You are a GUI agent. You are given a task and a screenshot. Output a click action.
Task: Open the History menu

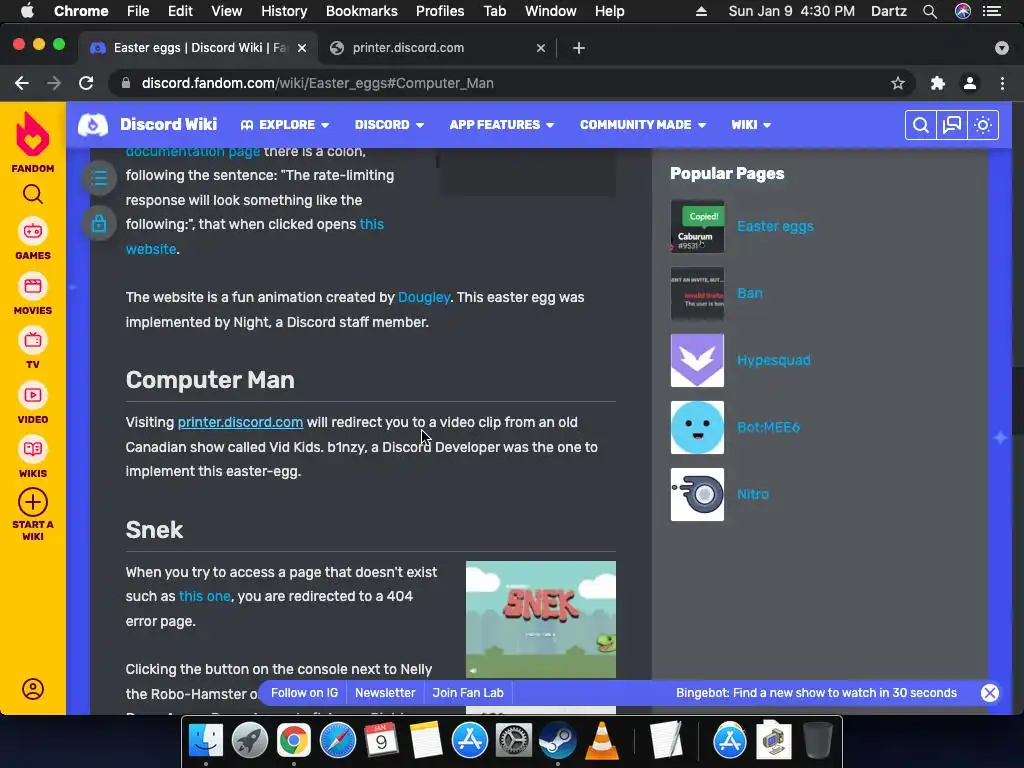(x=284, y=11)
